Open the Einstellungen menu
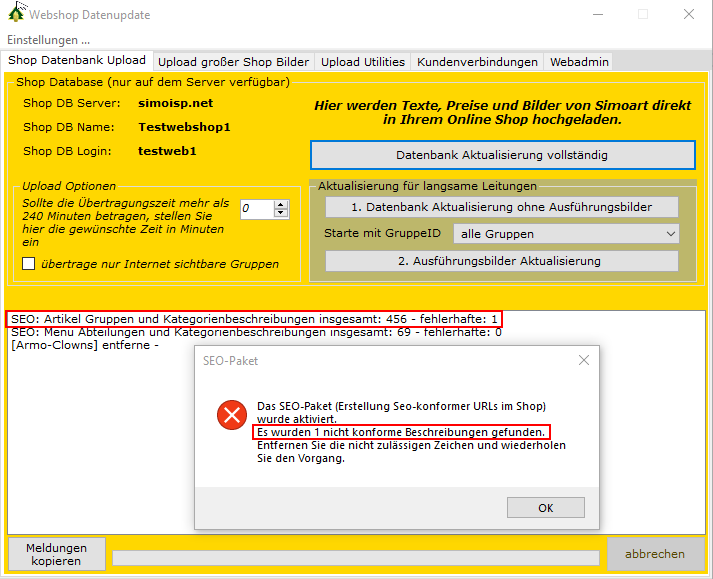 [x=48, y=40]
